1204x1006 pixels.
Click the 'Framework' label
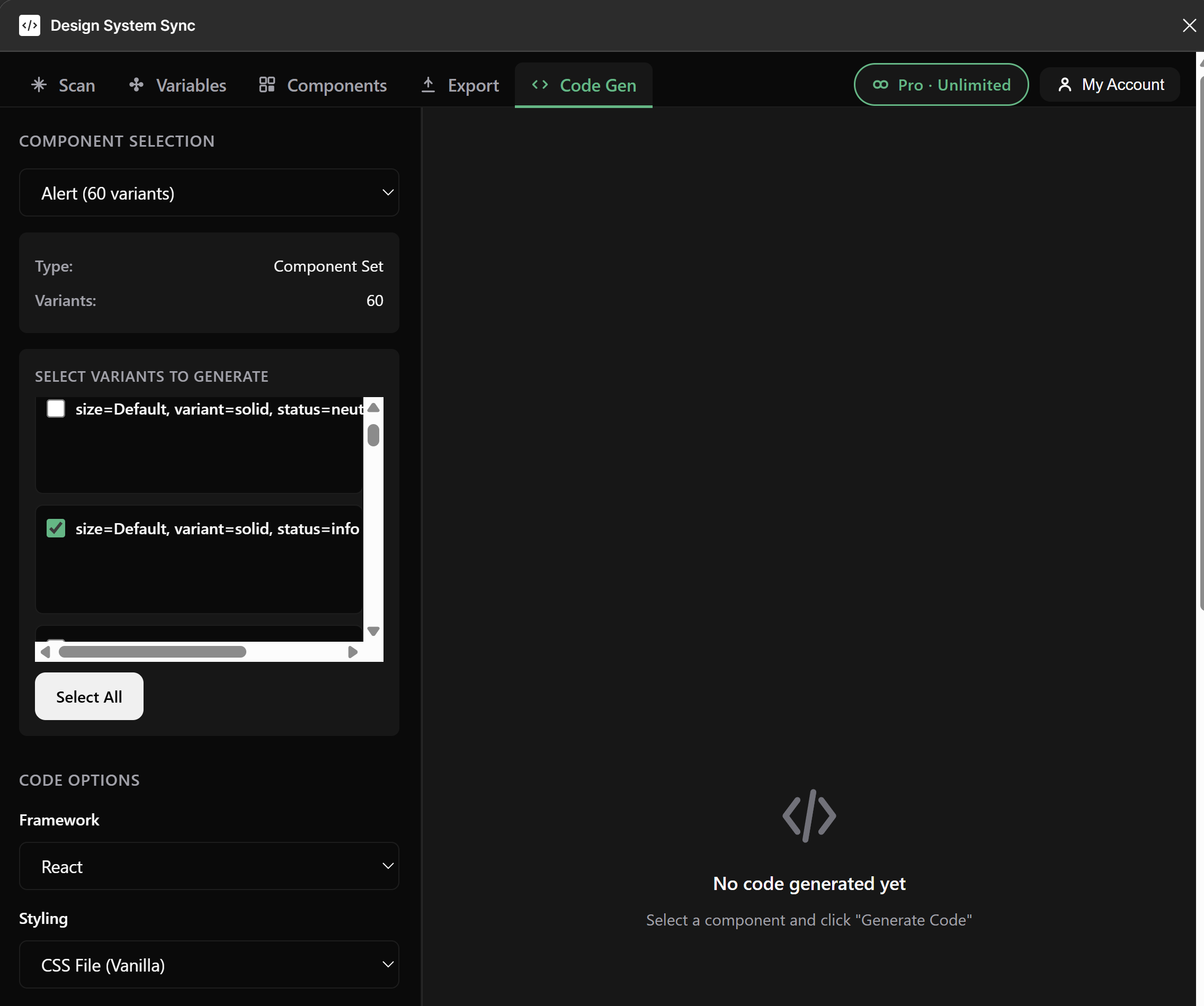click(x=59, y=820)
